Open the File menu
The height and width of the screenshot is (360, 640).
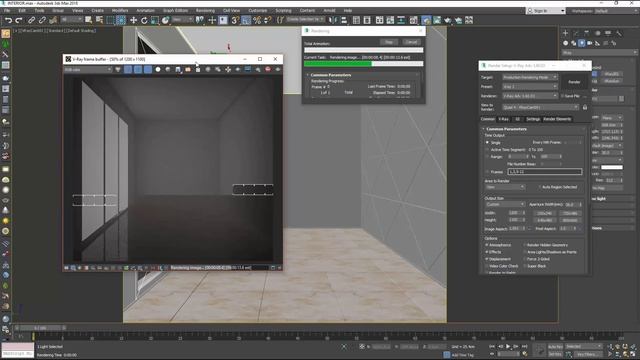coord(7,11)
